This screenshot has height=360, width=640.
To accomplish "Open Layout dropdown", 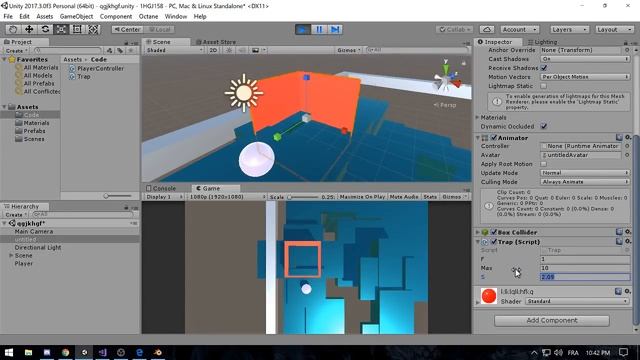I will click(x=613, y=29).
